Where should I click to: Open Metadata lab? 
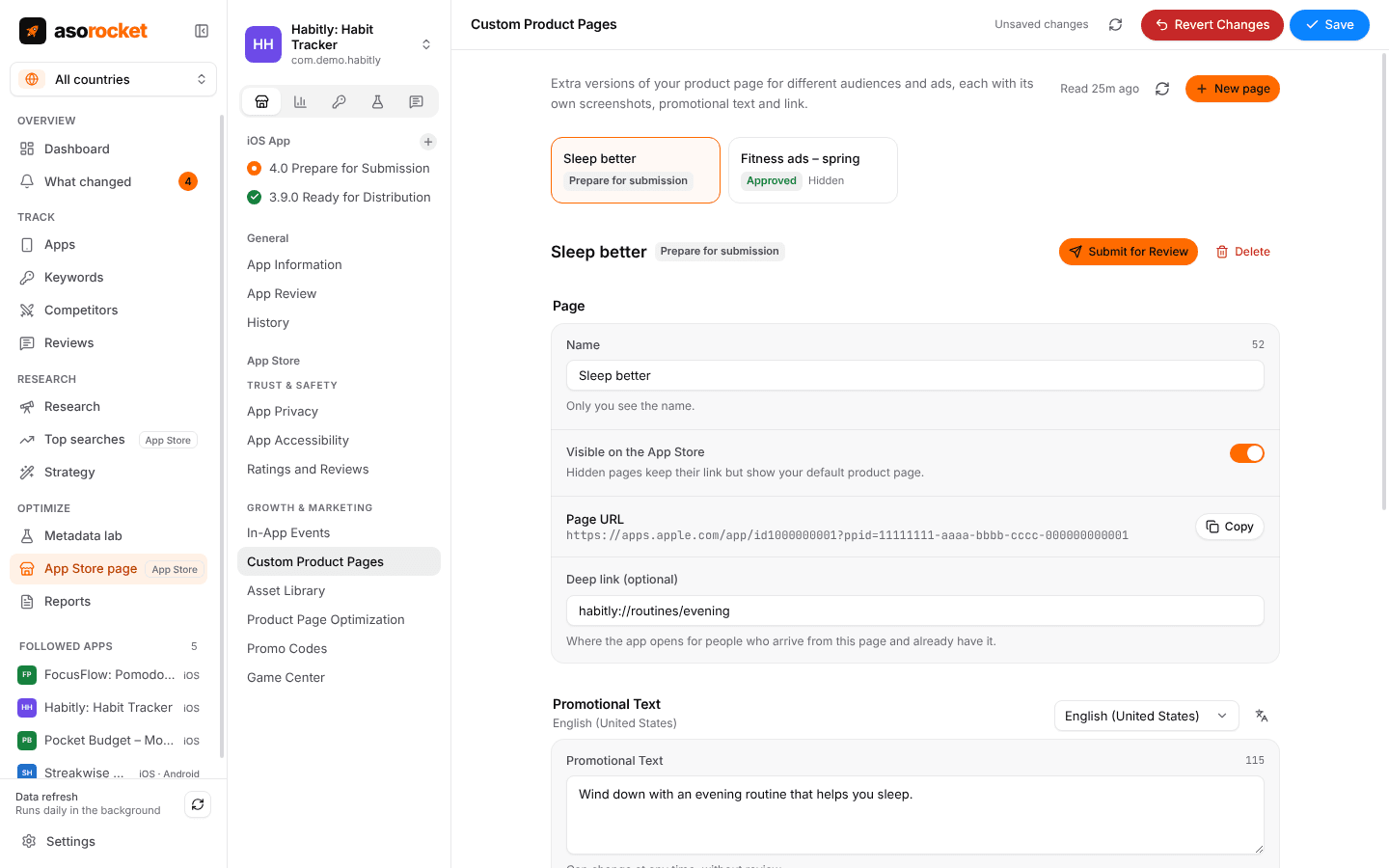(x=108, y=536)
